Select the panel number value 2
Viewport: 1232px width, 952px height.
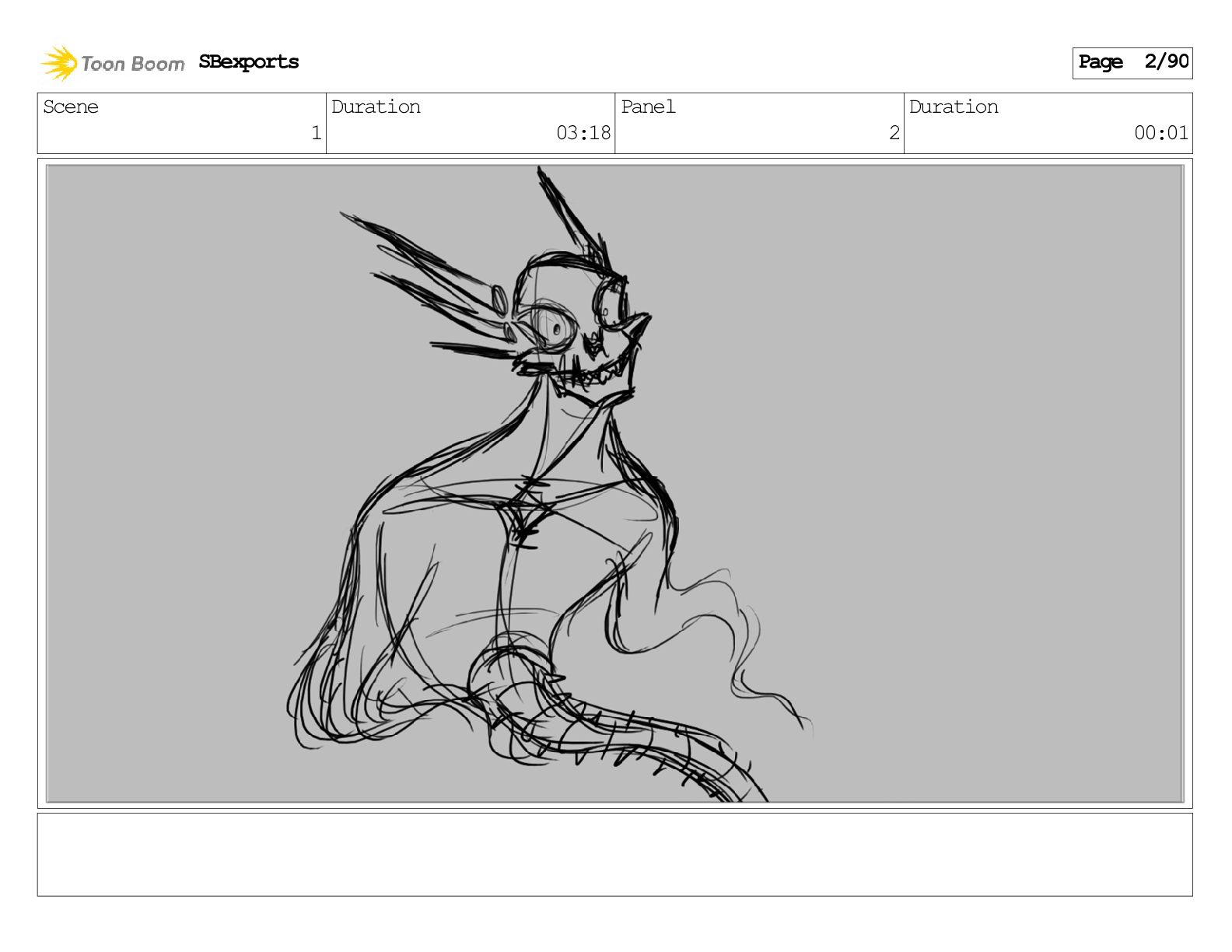[894, 133]
